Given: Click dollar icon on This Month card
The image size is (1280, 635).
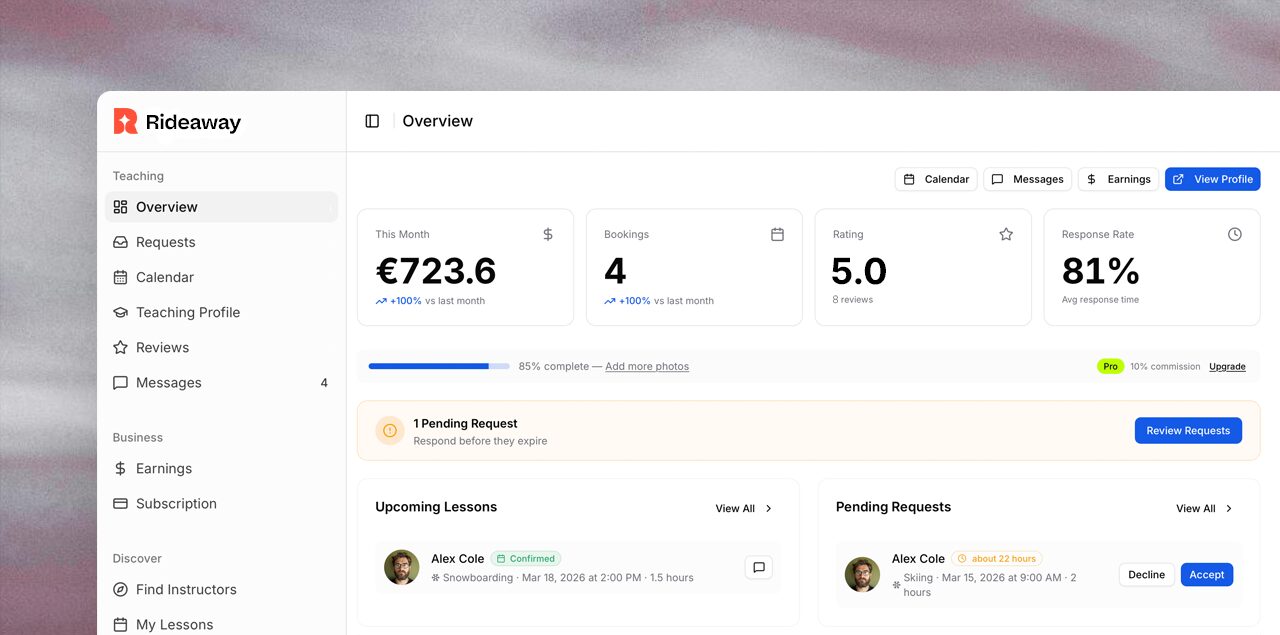Looking at the screenshot, I should point(548,234).
